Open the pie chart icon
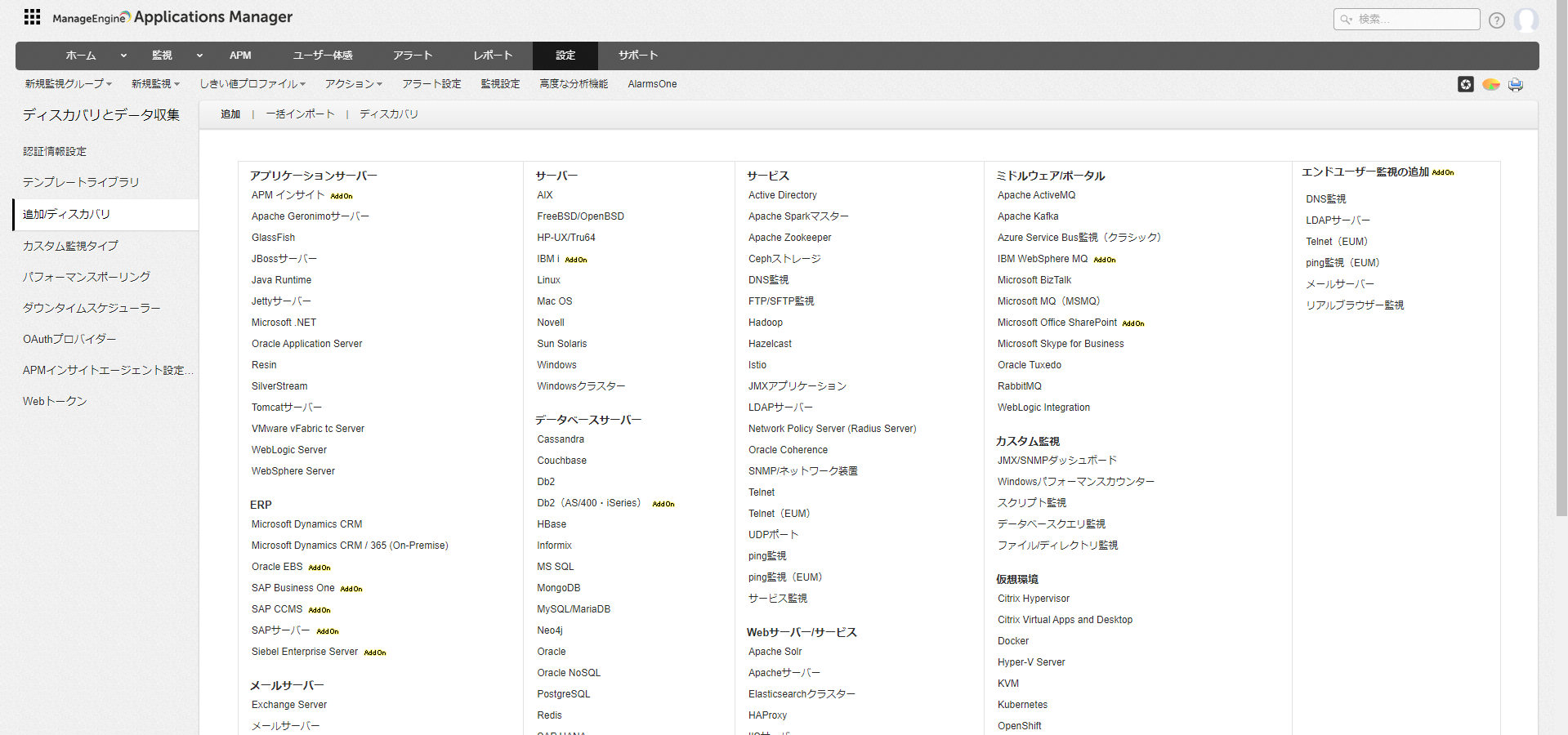Screen dimensions: 1568x735 (1491, 84)
